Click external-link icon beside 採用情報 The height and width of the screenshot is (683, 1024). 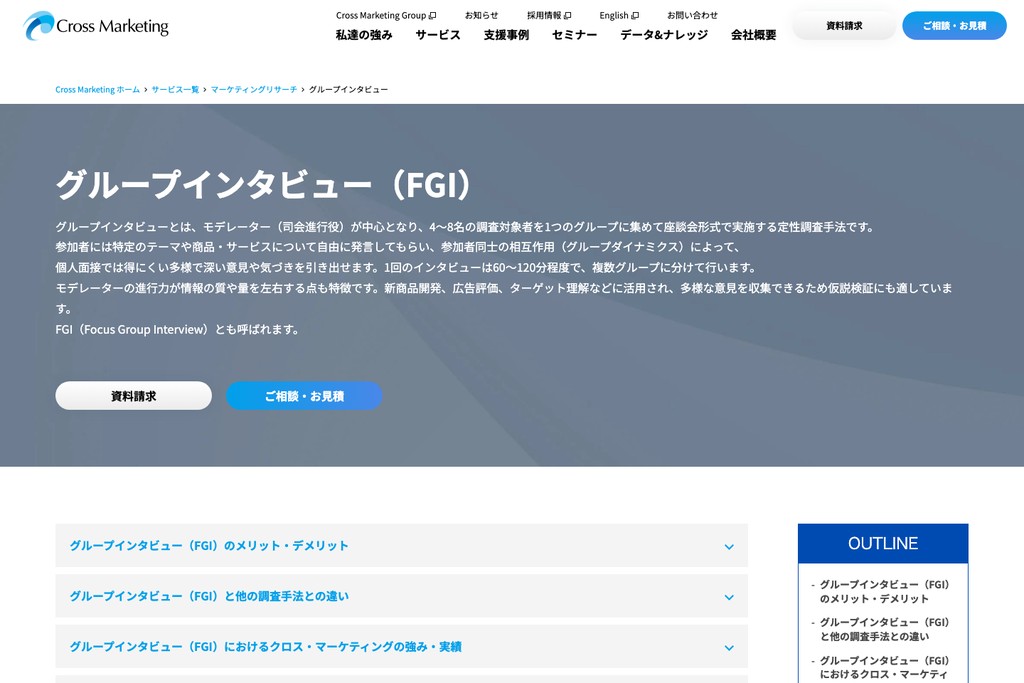tap(568, 16)
